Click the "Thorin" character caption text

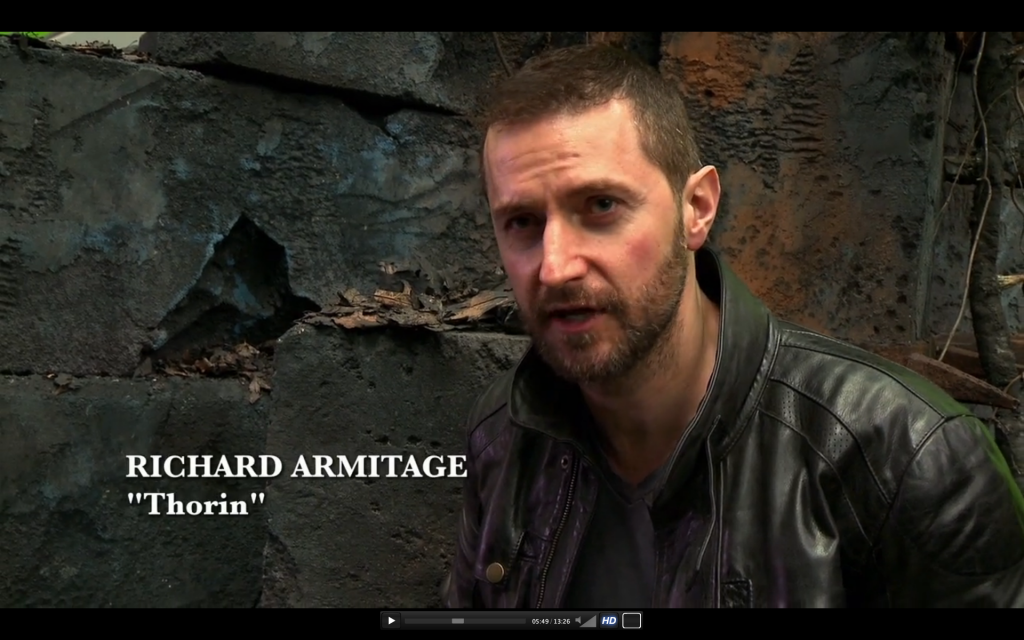[196, 503]
